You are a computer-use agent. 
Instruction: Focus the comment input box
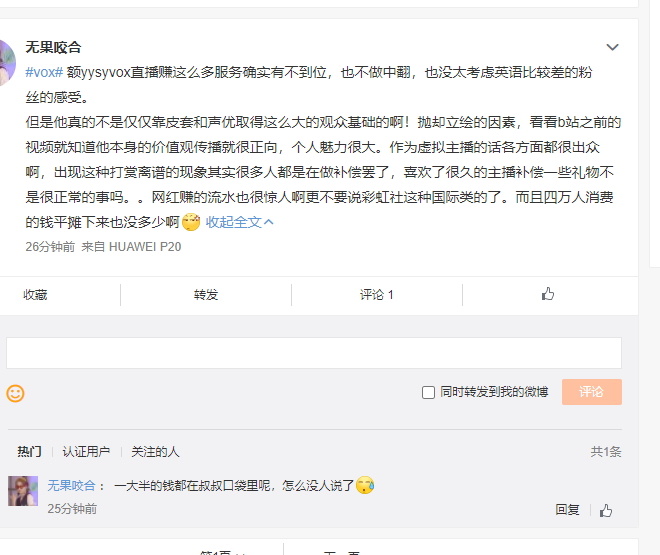pyautogui.click(x=314, y=353)
